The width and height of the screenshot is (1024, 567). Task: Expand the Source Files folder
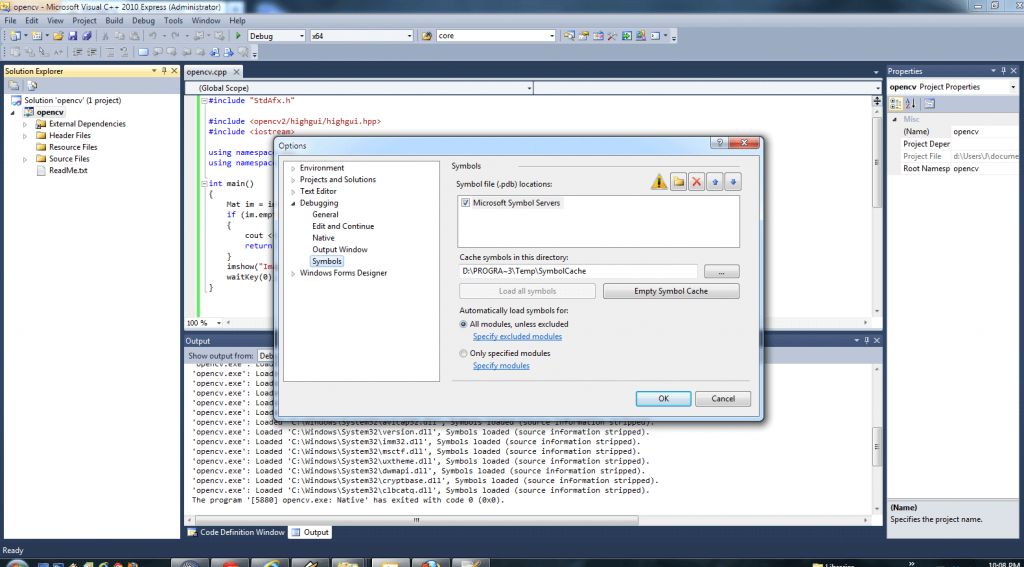pos(25,159)
